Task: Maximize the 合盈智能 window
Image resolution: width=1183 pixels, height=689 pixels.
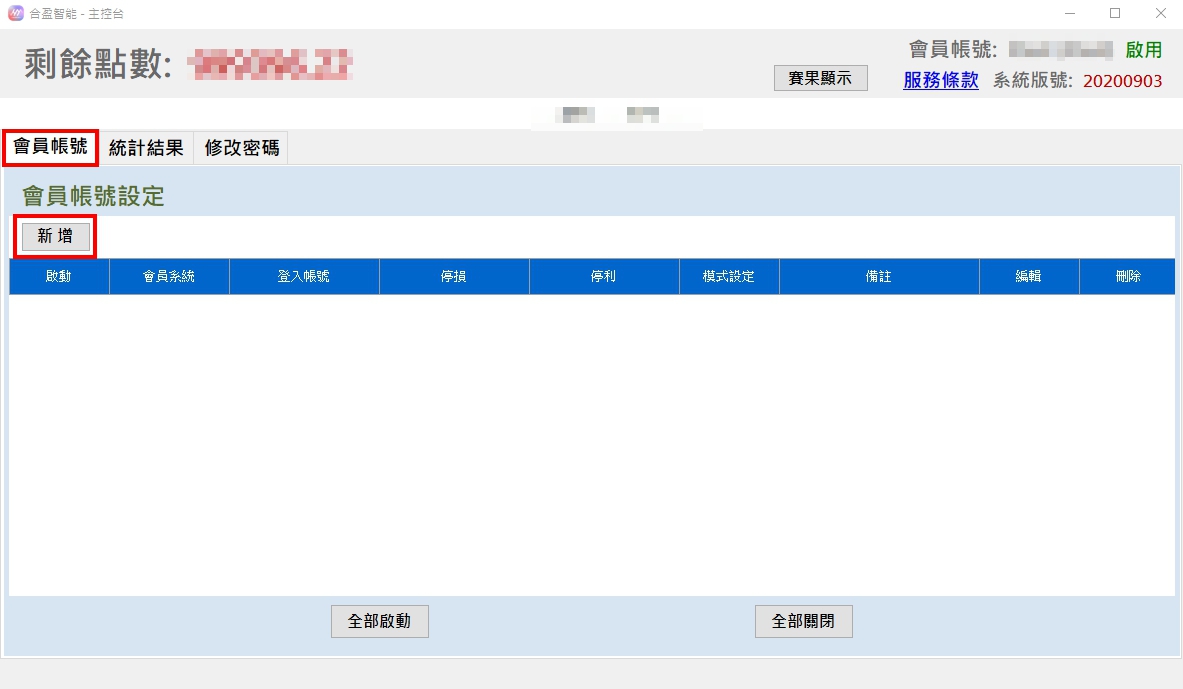Action: [1115, 14]
